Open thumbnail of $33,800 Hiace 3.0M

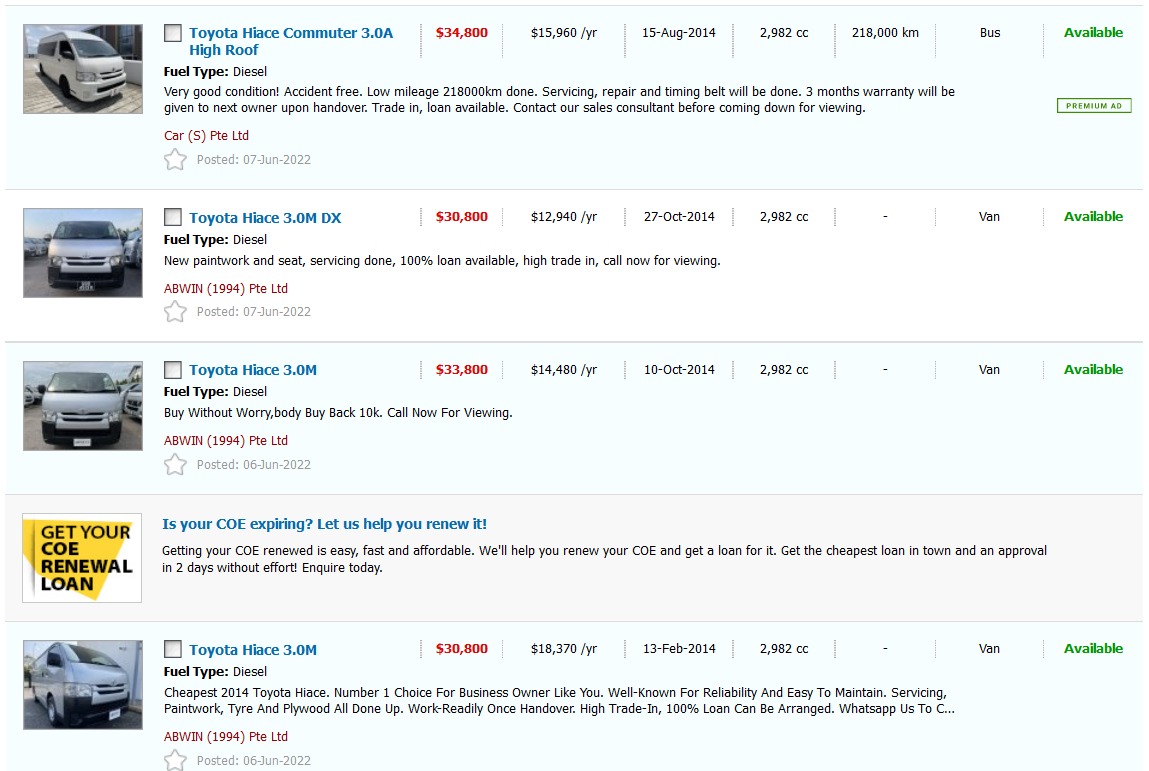(83, 405)
